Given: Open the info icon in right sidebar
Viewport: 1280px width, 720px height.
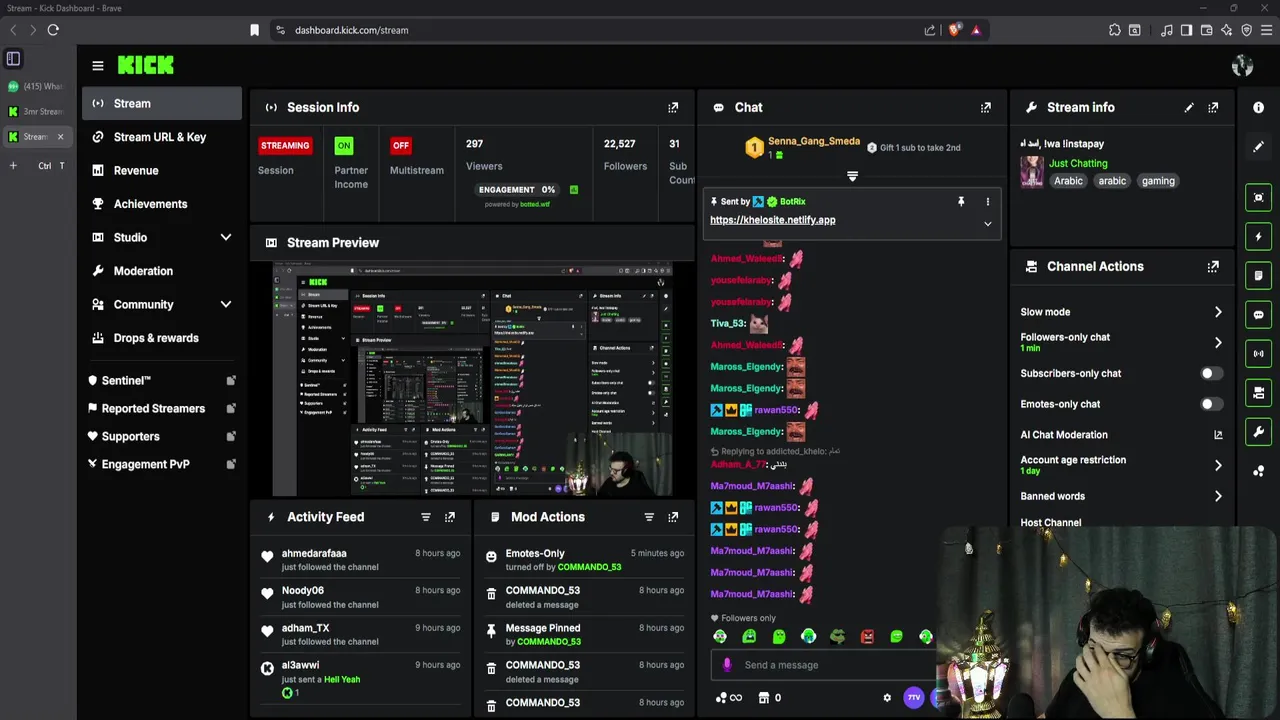Looking at the screenshot, I should [x=1258, y=107].
